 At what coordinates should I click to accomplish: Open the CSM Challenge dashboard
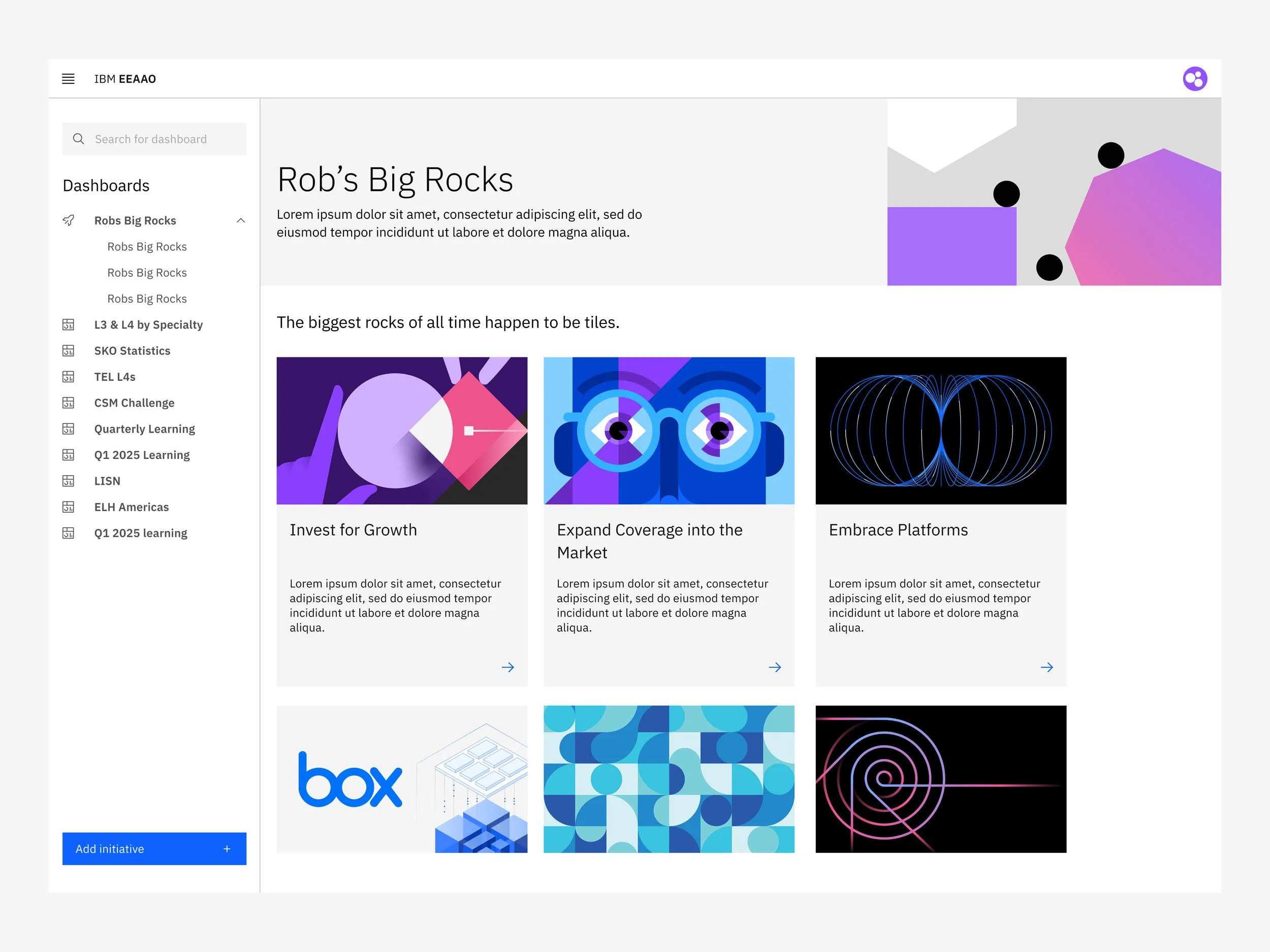(134, 403)
